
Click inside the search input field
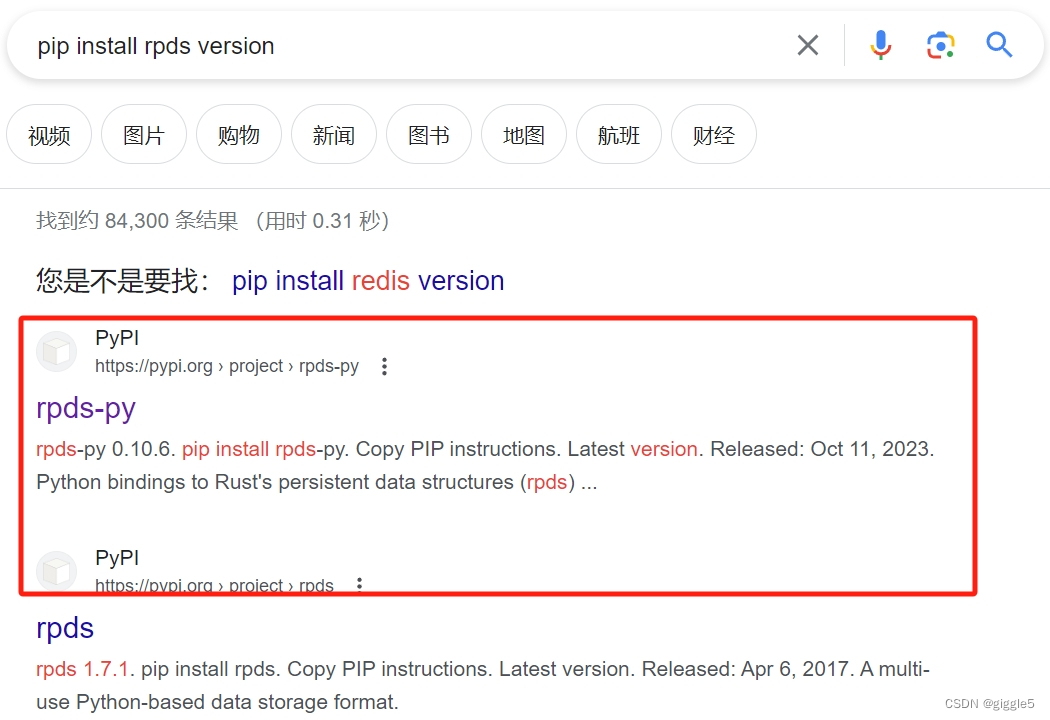[400, 44]
